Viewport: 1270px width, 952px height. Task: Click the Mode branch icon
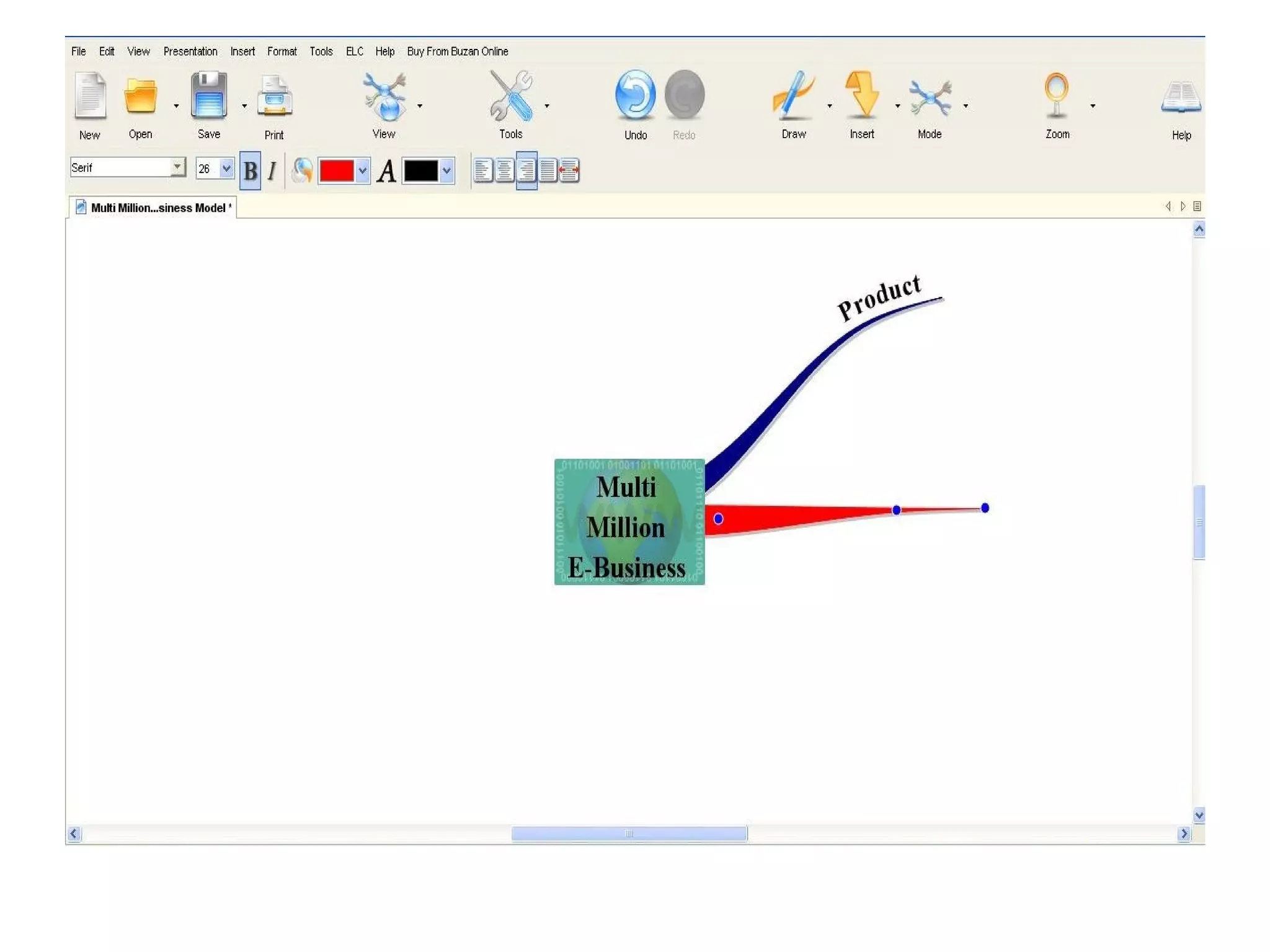930,97
